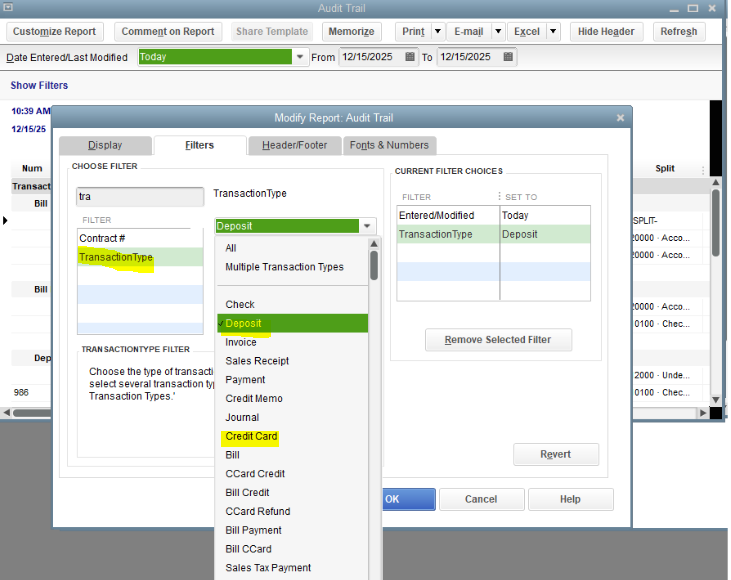Open the Deposit transaction type dropdown arrow
Screen dimensions: 731x580
(x=367, y=226)
